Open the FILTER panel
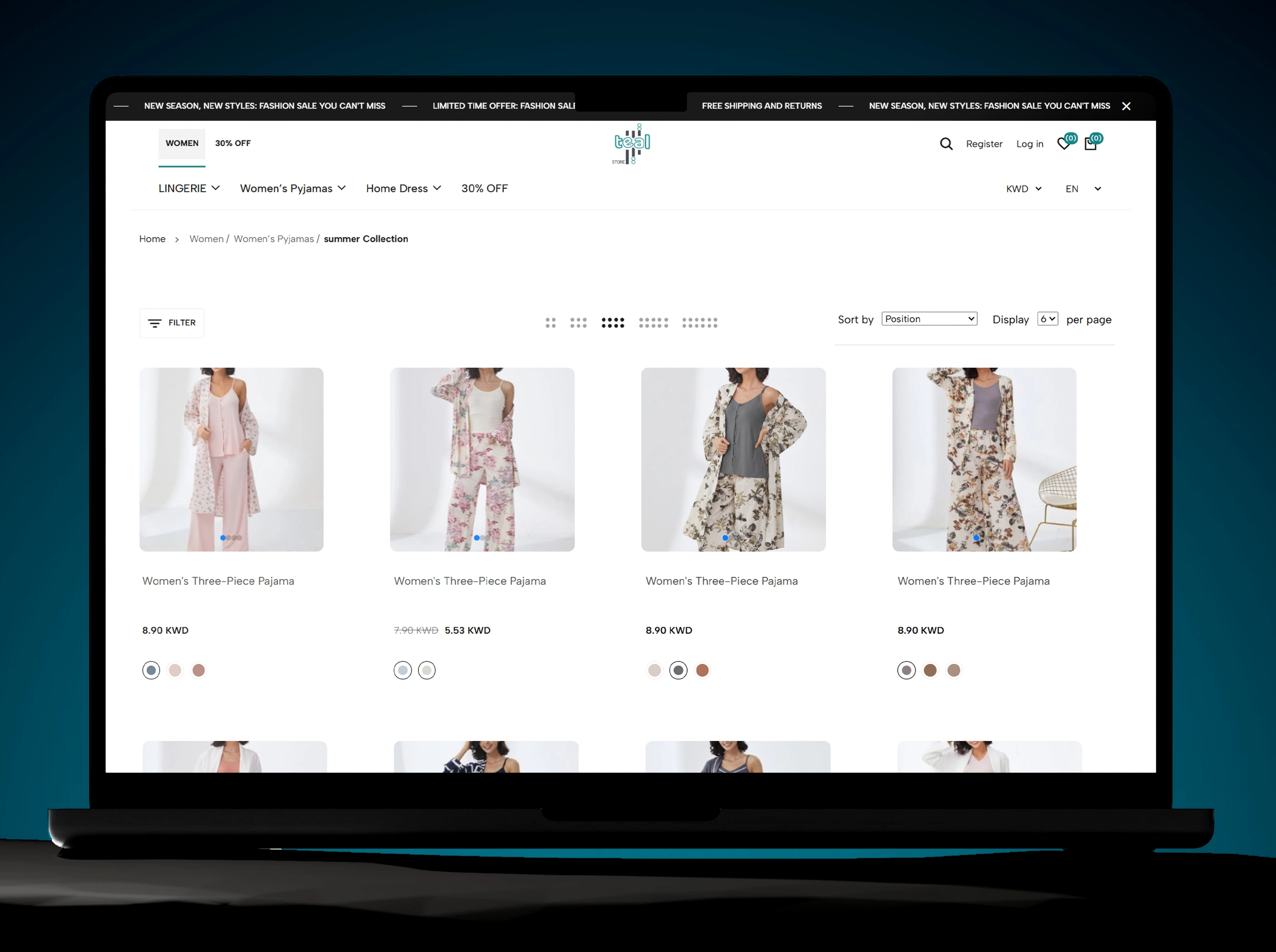1276x952 pixels. [x=171, y=323]
